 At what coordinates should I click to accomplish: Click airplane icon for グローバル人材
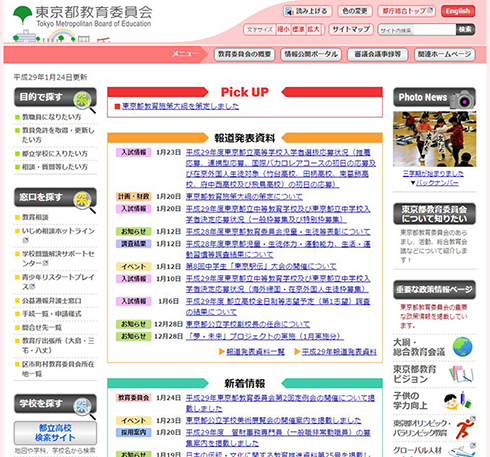[x=462, y=451]
